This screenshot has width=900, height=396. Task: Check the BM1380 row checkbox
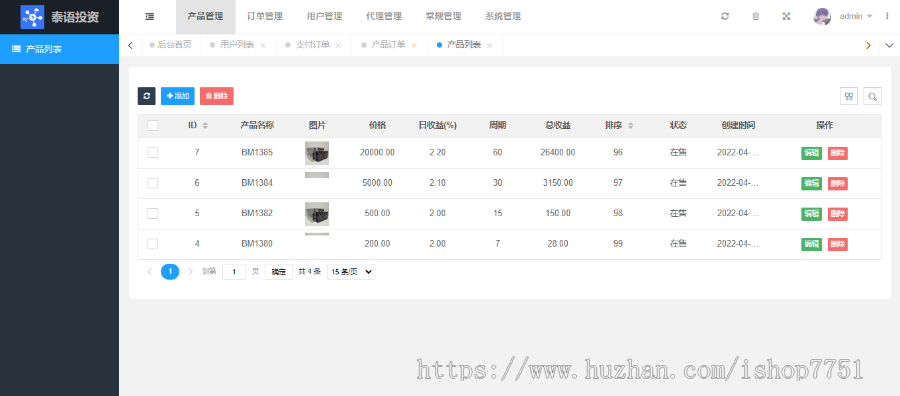[153, 244]
